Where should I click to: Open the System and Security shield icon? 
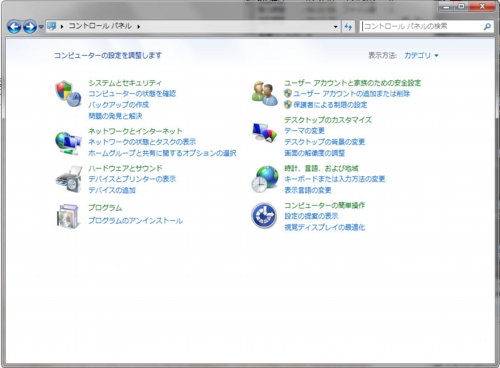pos(68,94)
